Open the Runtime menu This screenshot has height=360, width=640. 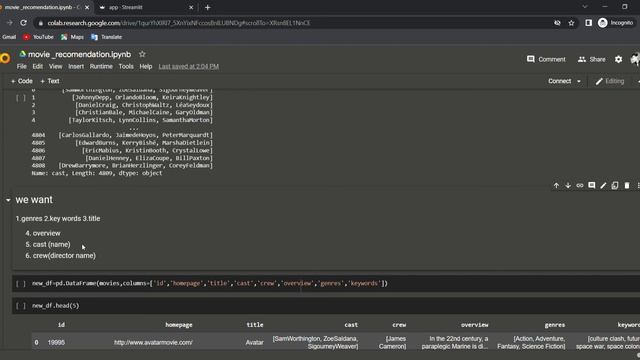tap(101, 67)
